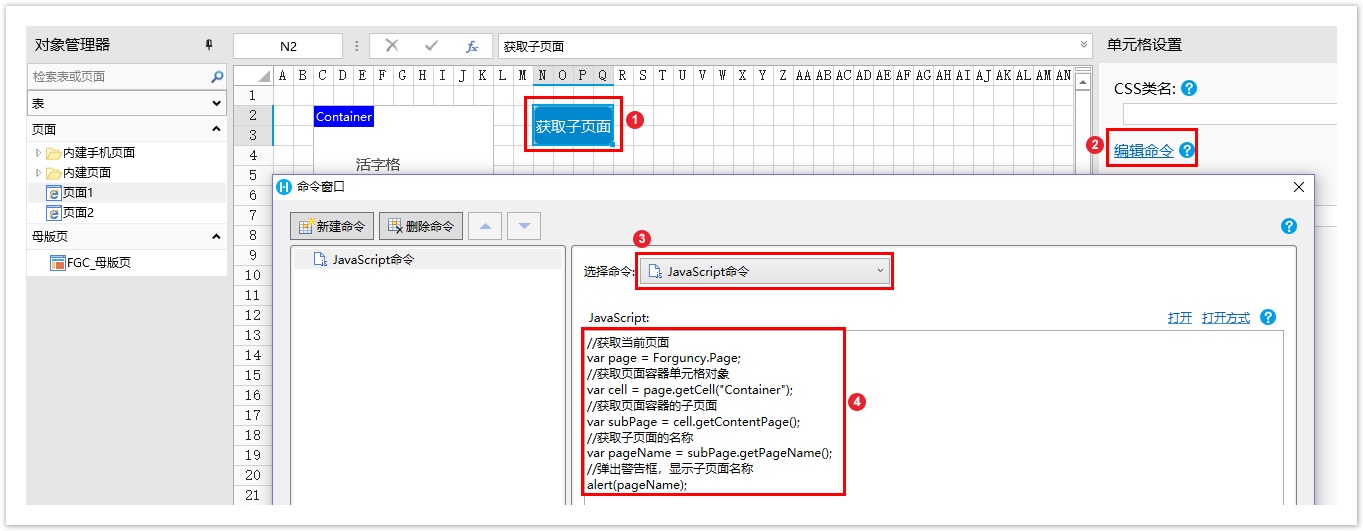Select 页面2 in the page tree

pyautogui.click(x=77, y=213)
